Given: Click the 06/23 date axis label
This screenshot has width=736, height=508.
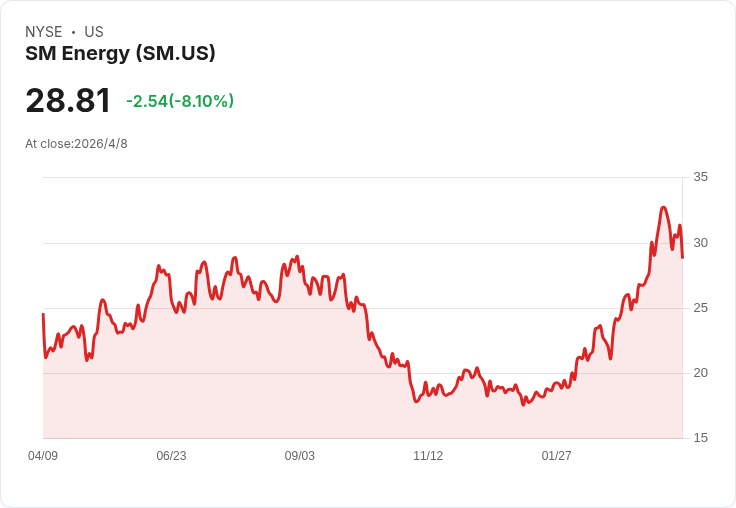Looking at the screenshot, I should click(171, 455).
